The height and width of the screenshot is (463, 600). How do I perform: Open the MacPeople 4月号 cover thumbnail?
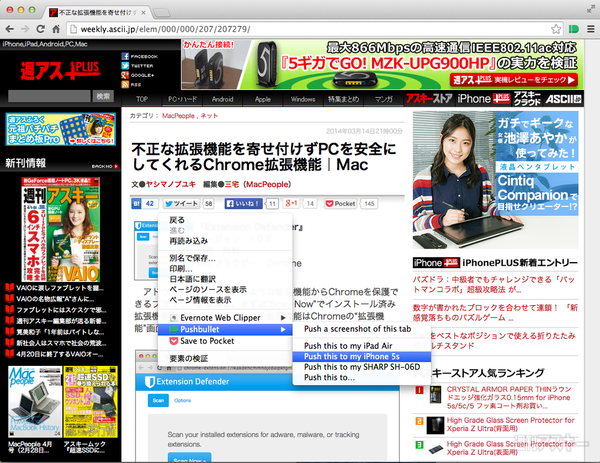click(35, 402)
